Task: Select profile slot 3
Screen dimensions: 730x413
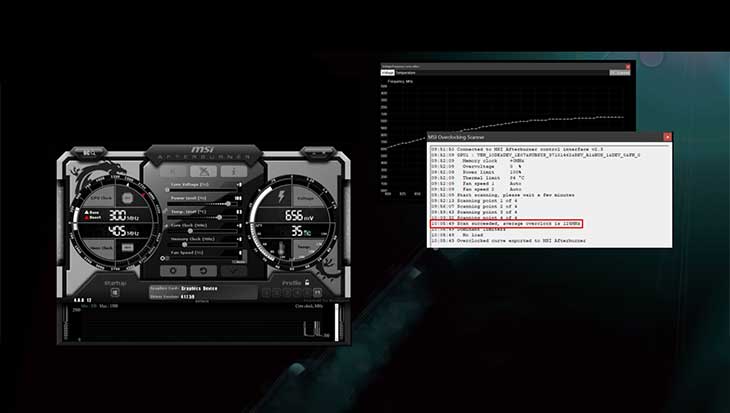Action: tap(287, 292)
